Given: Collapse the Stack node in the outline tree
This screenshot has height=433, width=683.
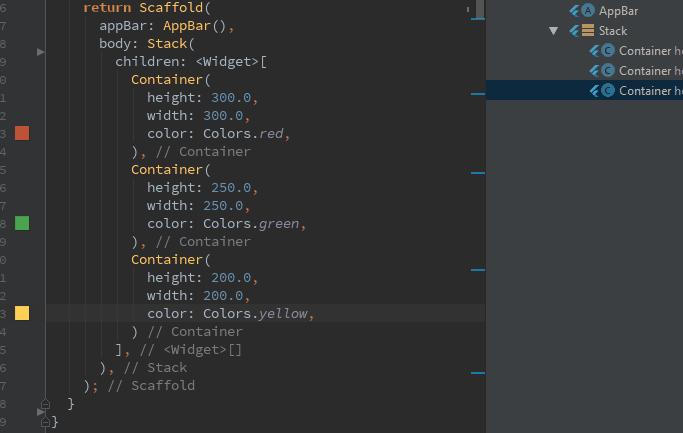Looking at the screenshot, I should pyautogui.click(x=554, y=31).
